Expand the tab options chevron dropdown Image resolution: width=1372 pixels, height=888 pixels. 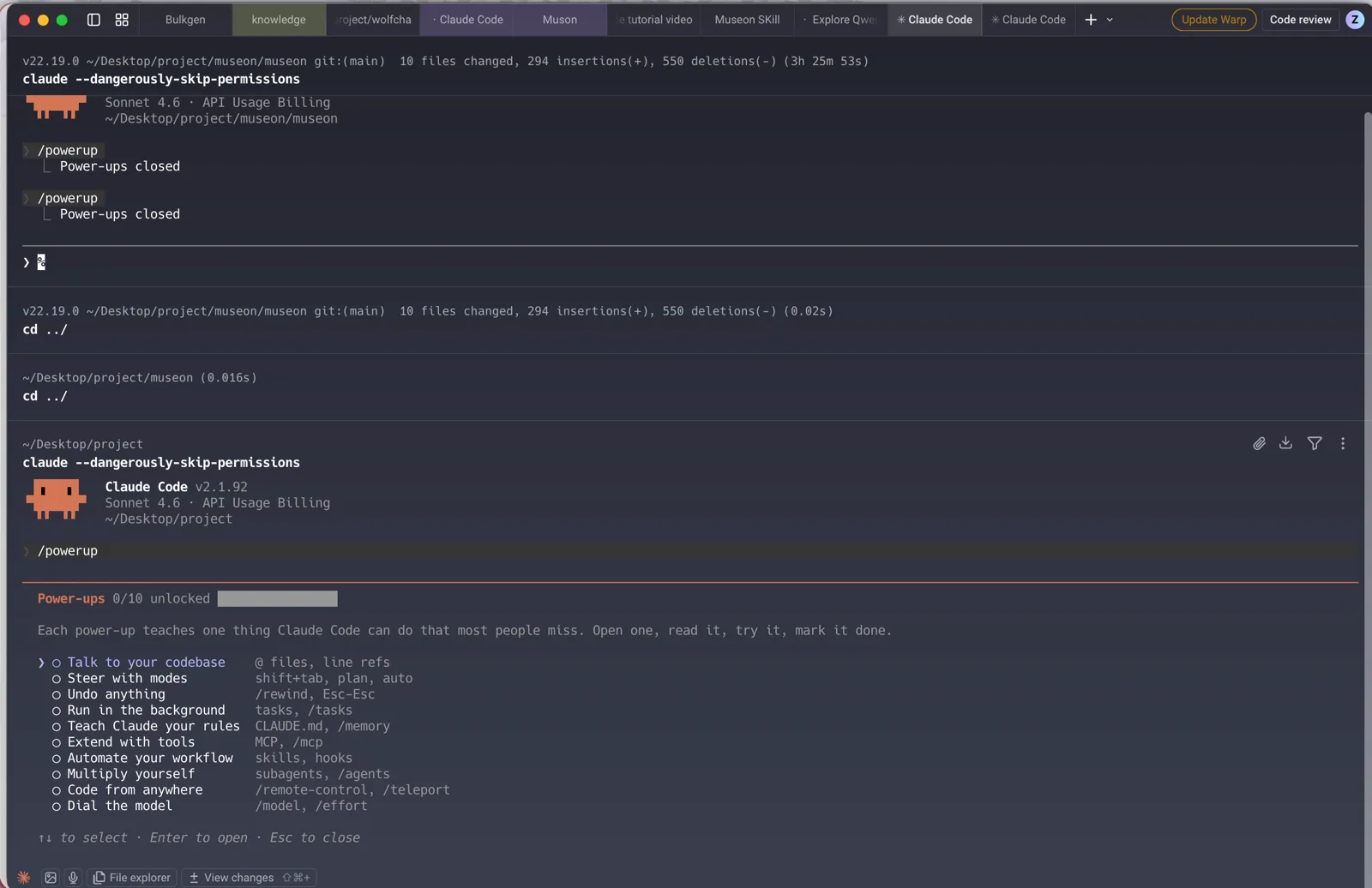pos(1110,20)
